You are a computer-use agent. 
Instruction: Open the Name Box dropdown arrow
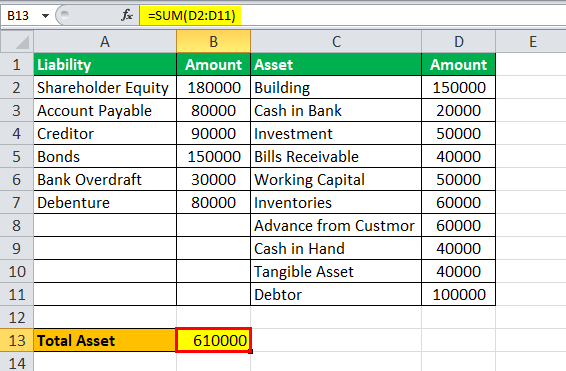coord(45,16)
